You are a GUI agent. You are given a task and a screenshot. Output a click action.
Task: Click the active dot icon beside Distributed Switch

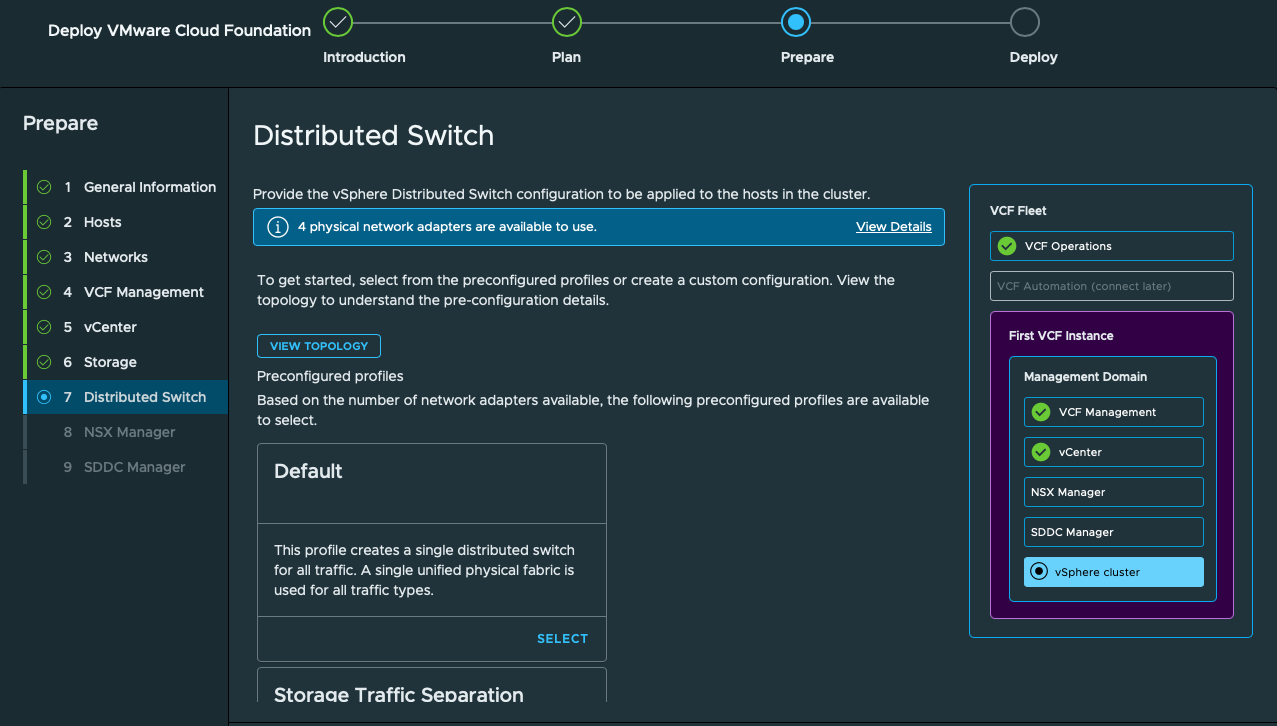[44, 397]
